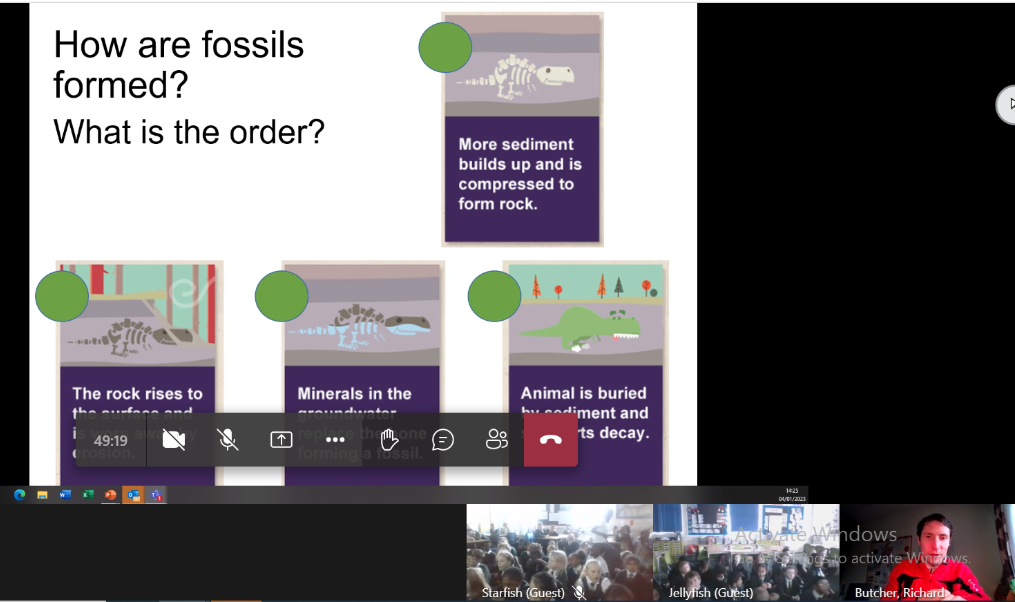
Task: Unmute the microphone in call toolbar
Action: (x=228, y=440)
